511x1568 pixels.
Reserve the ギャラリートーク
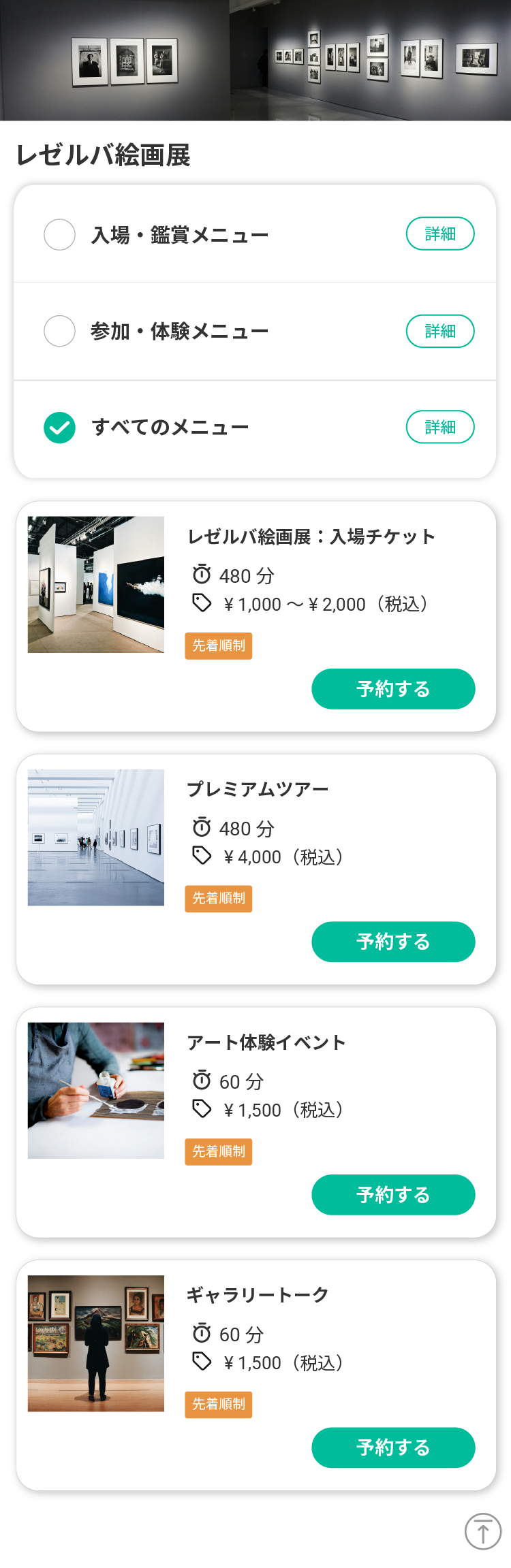(x=393, y=1447)
